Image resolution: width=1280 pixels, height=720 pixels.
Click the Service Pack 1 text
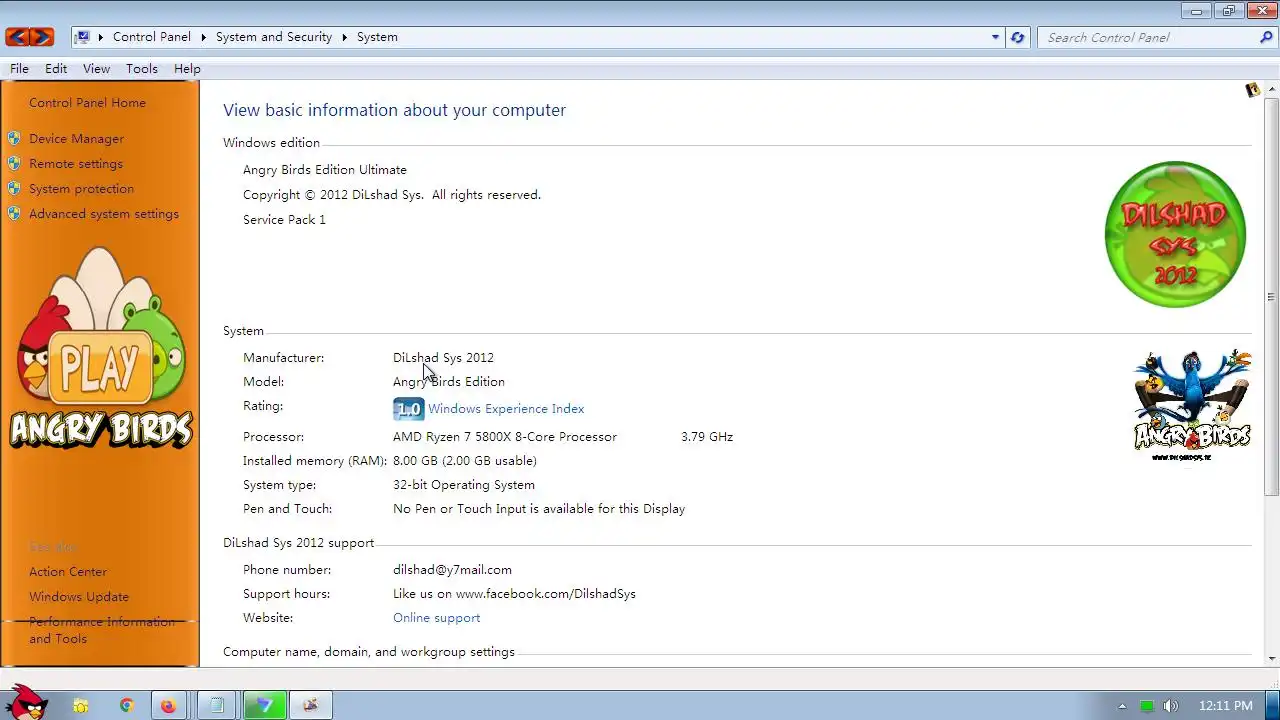(x=284, y=220)
